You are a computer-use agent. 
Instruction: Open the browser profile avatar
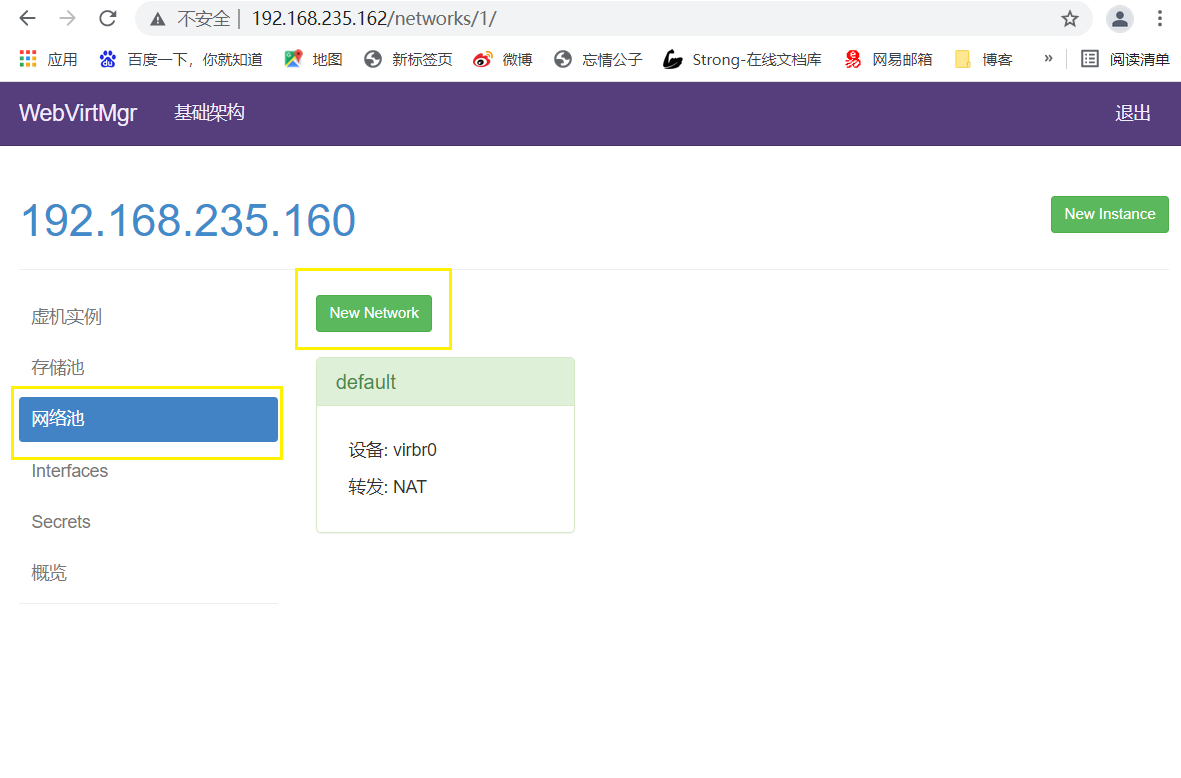(1120, 19)
